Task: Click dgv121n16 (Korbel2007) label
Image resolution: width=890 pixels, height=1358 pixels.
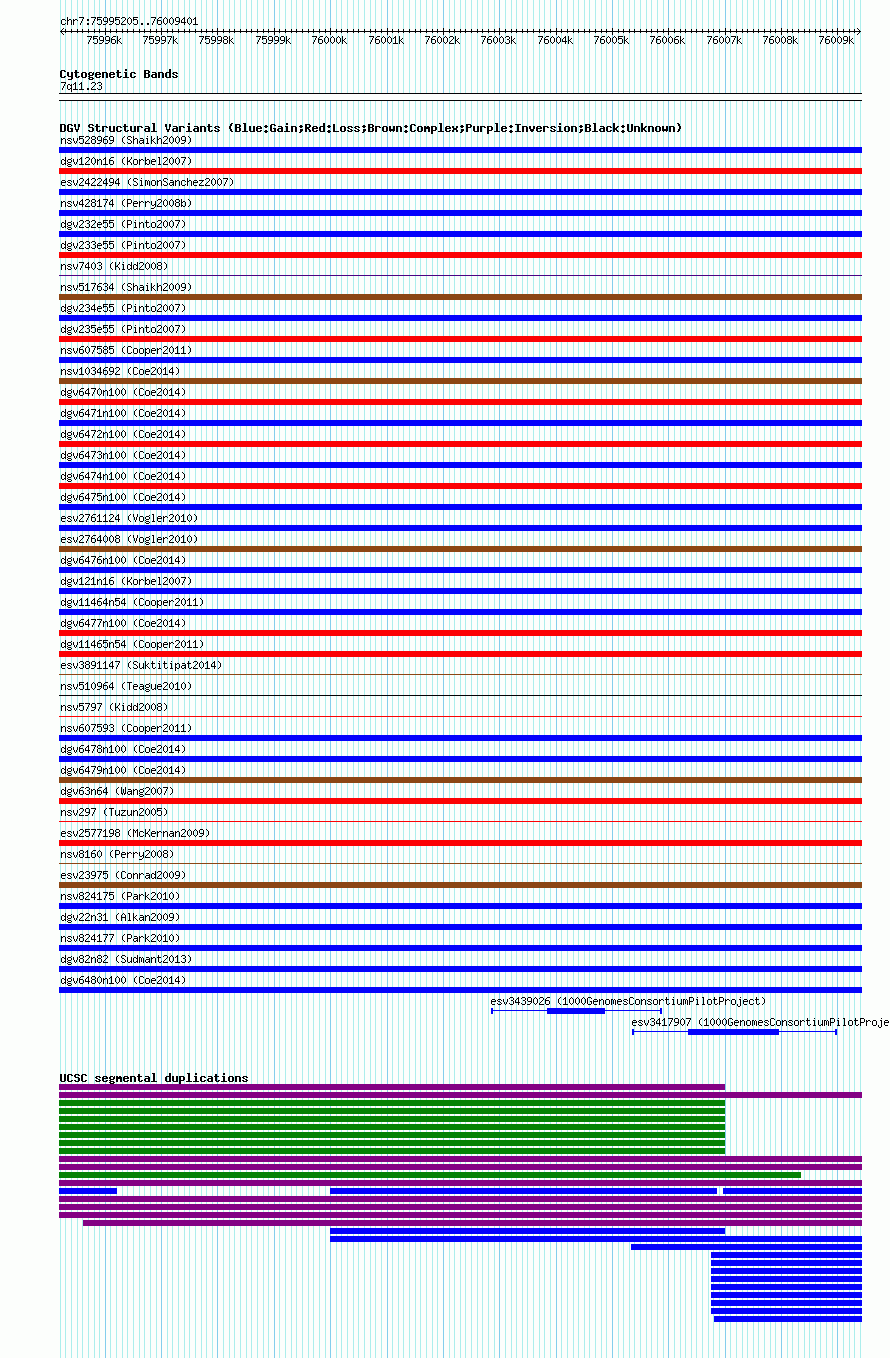Action: tap(126, 581)
